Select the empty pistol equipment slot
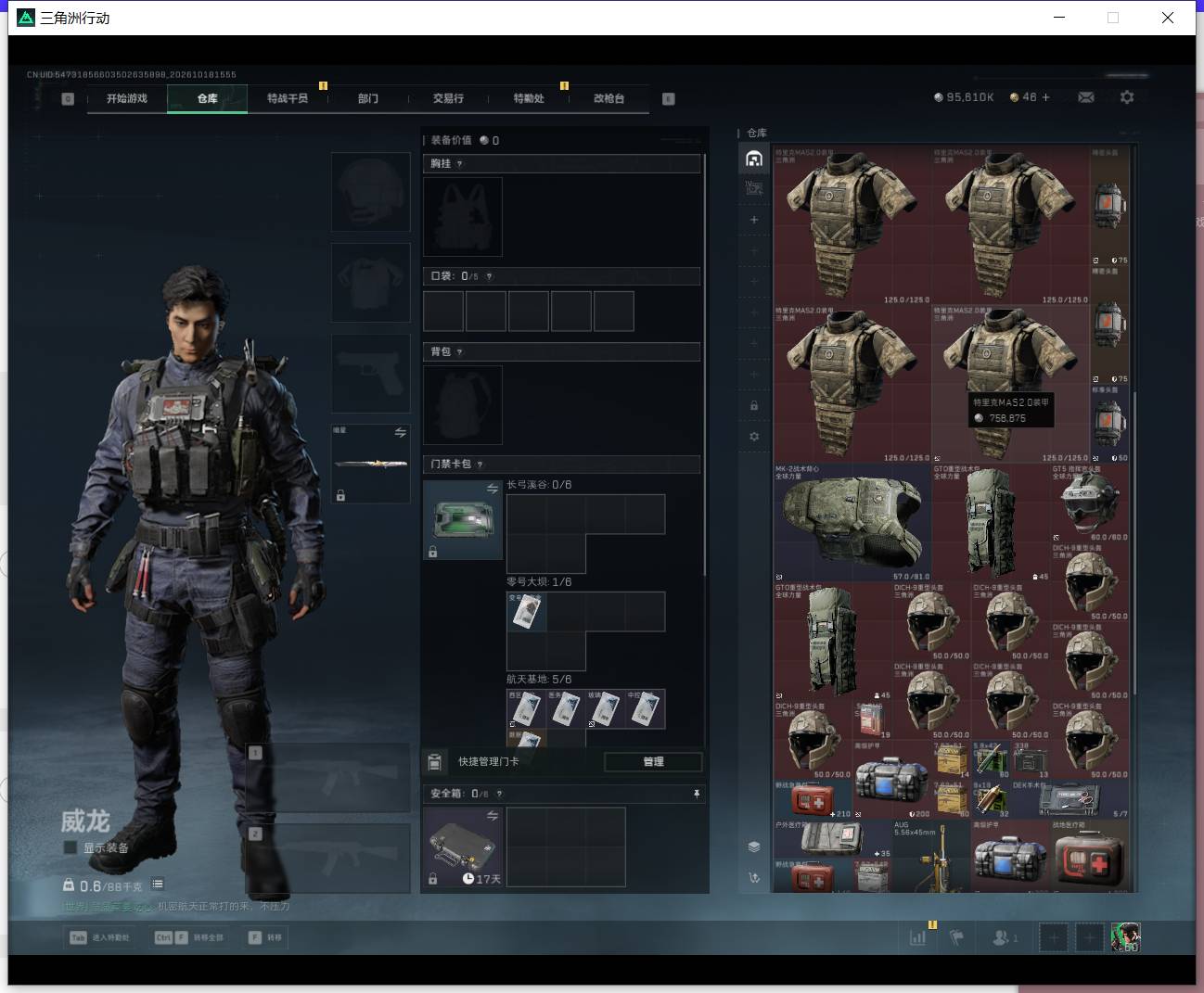This screenshot has height=993, width=1204. pos(371,374)
